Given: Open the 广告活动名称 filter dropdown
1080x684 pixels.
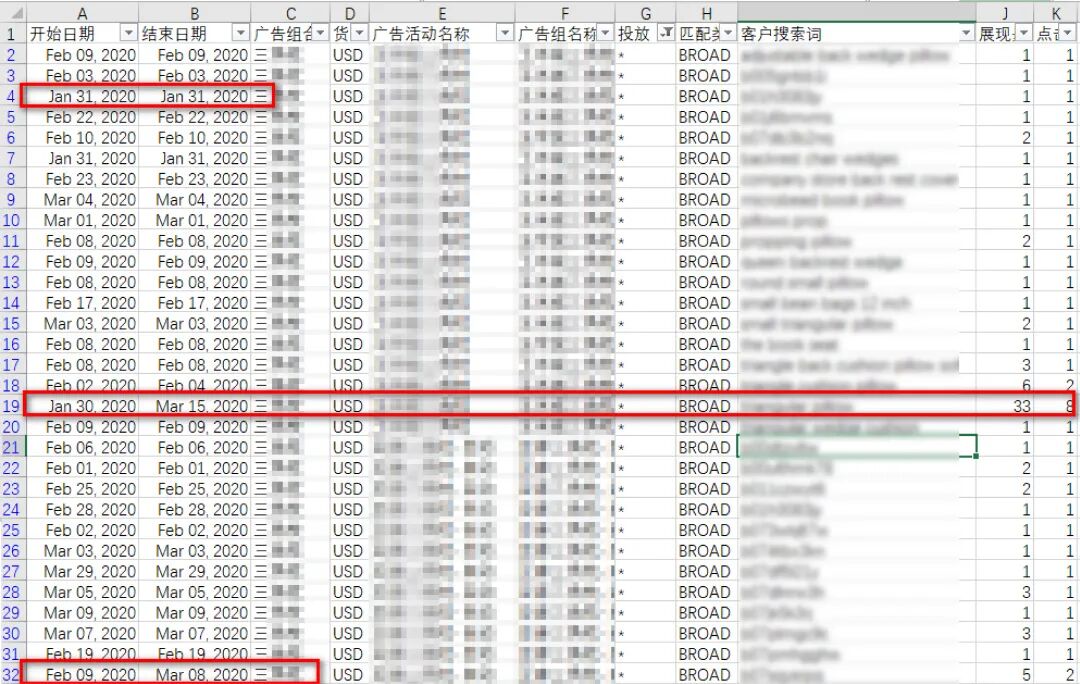Looking at the screenshot, I should tap(505, 33).
